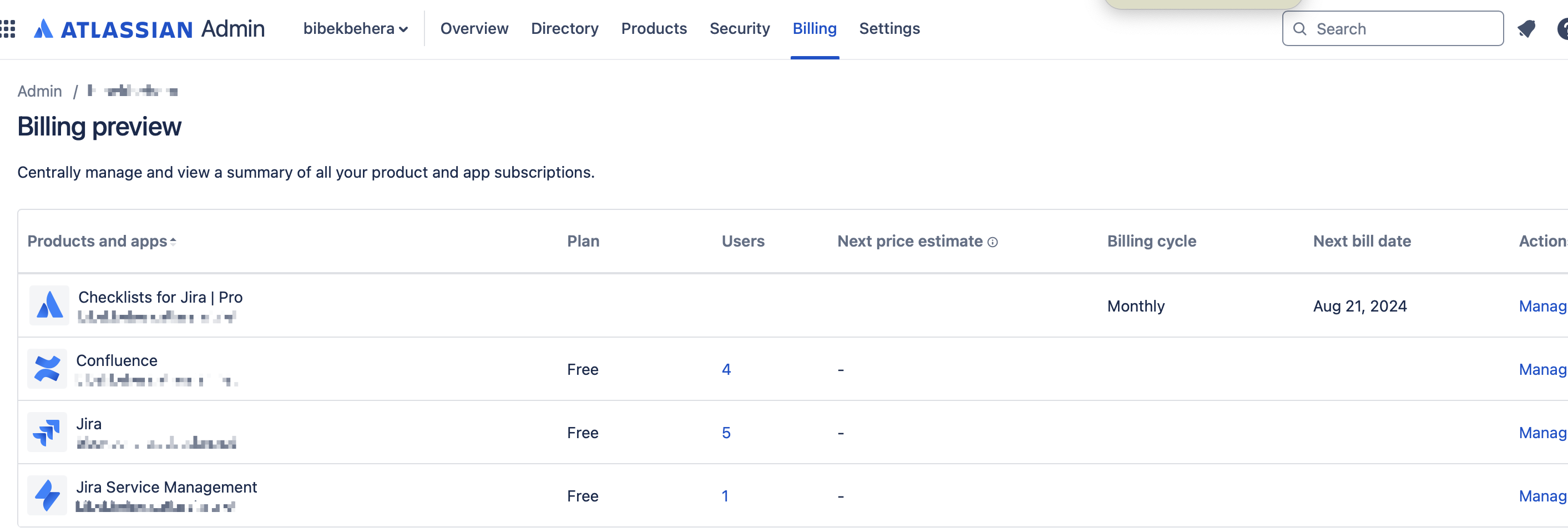Open the Settings tab
This screenshot has width=1568, height=532.
coord(889,29)
